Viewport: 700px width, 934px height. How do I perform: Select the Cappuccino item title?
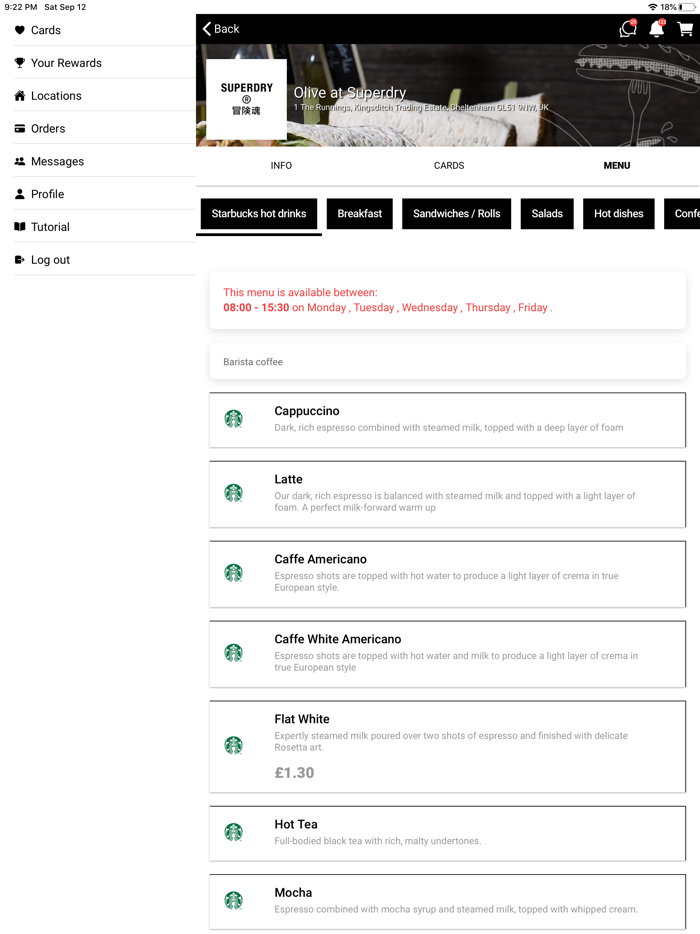point(307,411)
